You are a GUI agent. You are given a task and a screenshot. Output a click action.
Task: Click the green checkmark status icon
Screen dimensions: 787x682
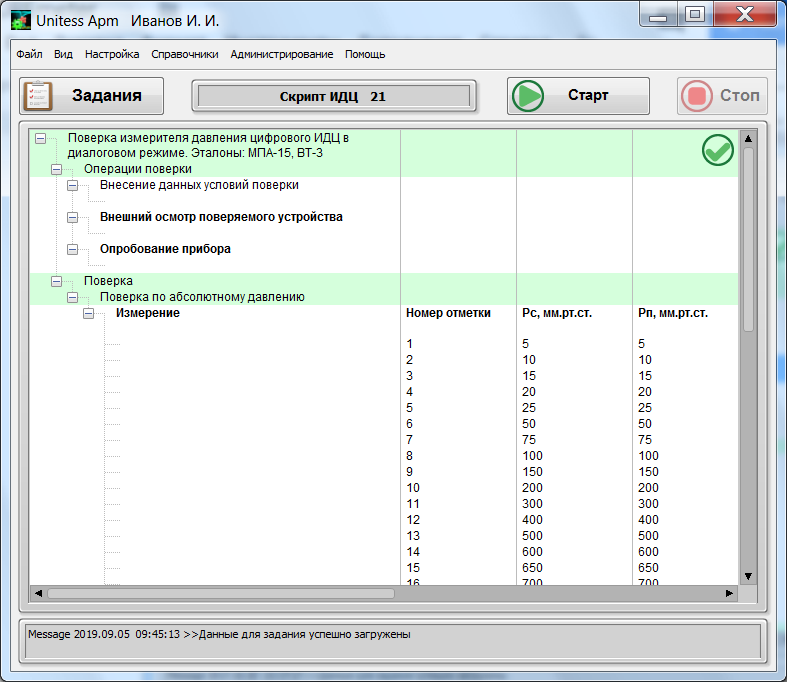(717, 151)
